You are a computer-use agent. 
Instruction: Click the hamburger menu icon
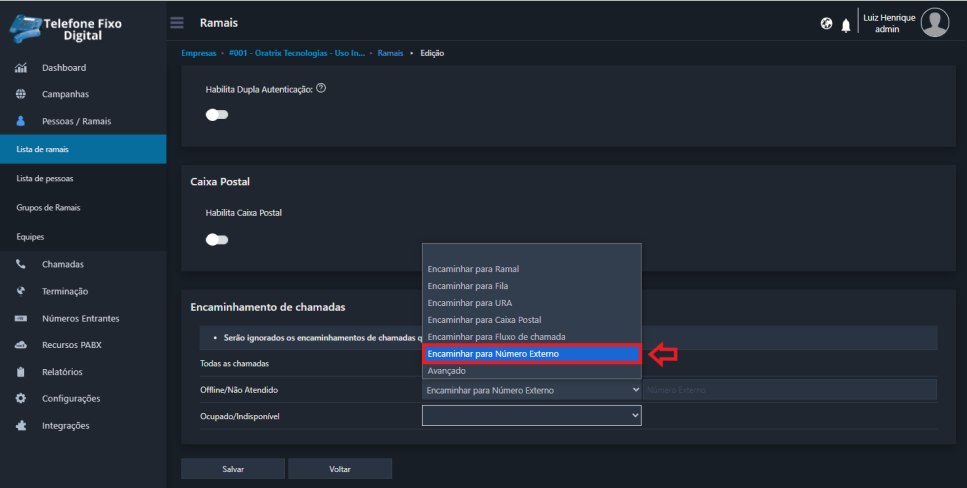pos(177,23)
